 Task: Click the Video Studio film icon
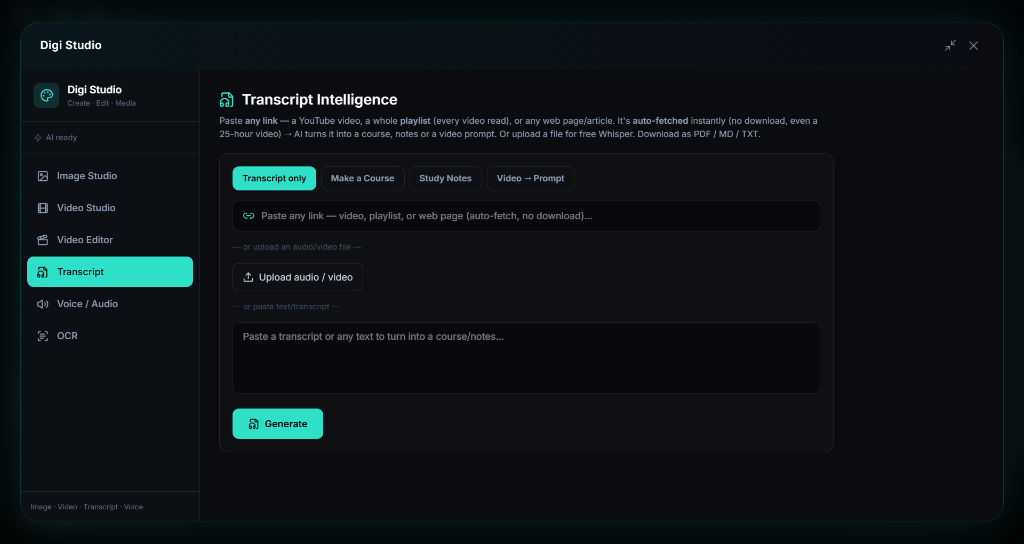[42, 208]
